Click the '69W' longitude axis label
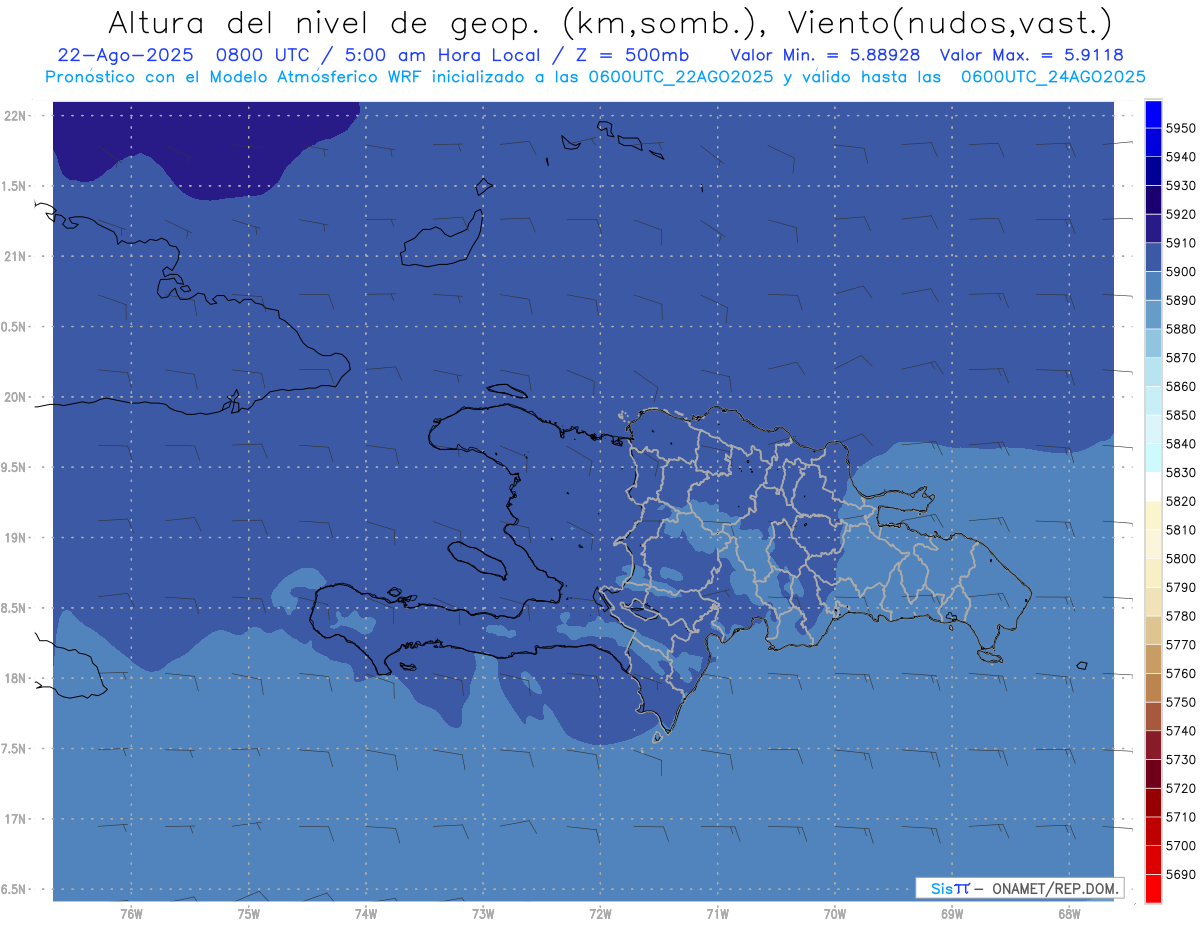The image size is (1200, 927). [951, 913]
